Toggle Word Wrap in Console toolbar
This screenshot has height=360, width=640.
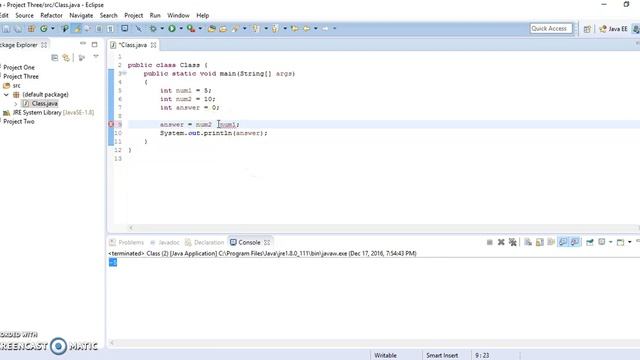coord(551,242)
